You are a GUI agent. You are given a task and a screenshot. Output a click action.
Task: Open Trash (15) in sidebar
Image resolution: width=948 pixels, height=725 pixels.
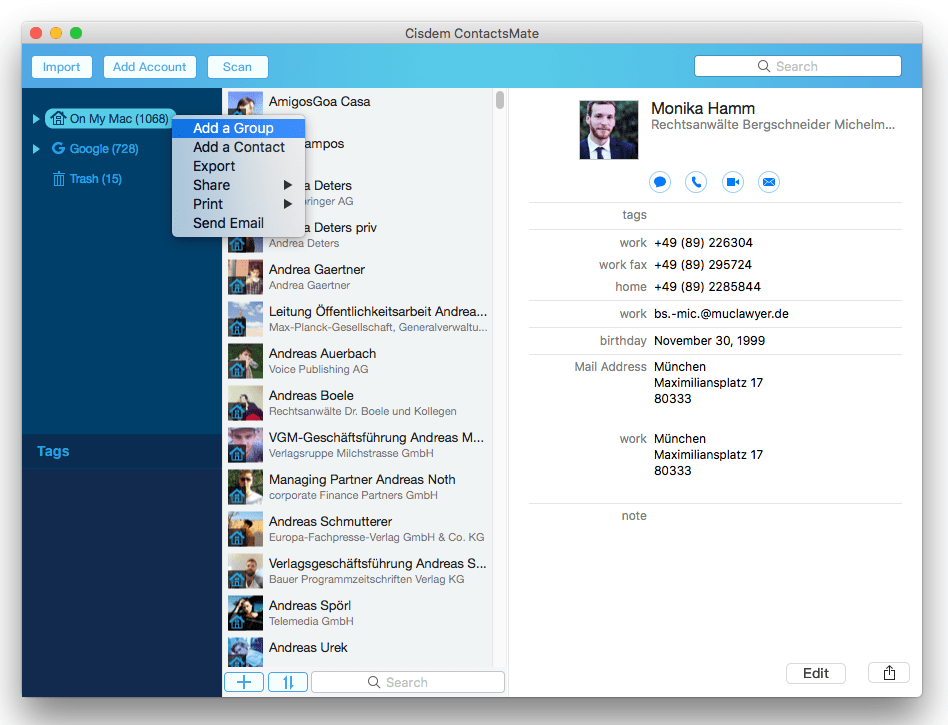(86, 179)
